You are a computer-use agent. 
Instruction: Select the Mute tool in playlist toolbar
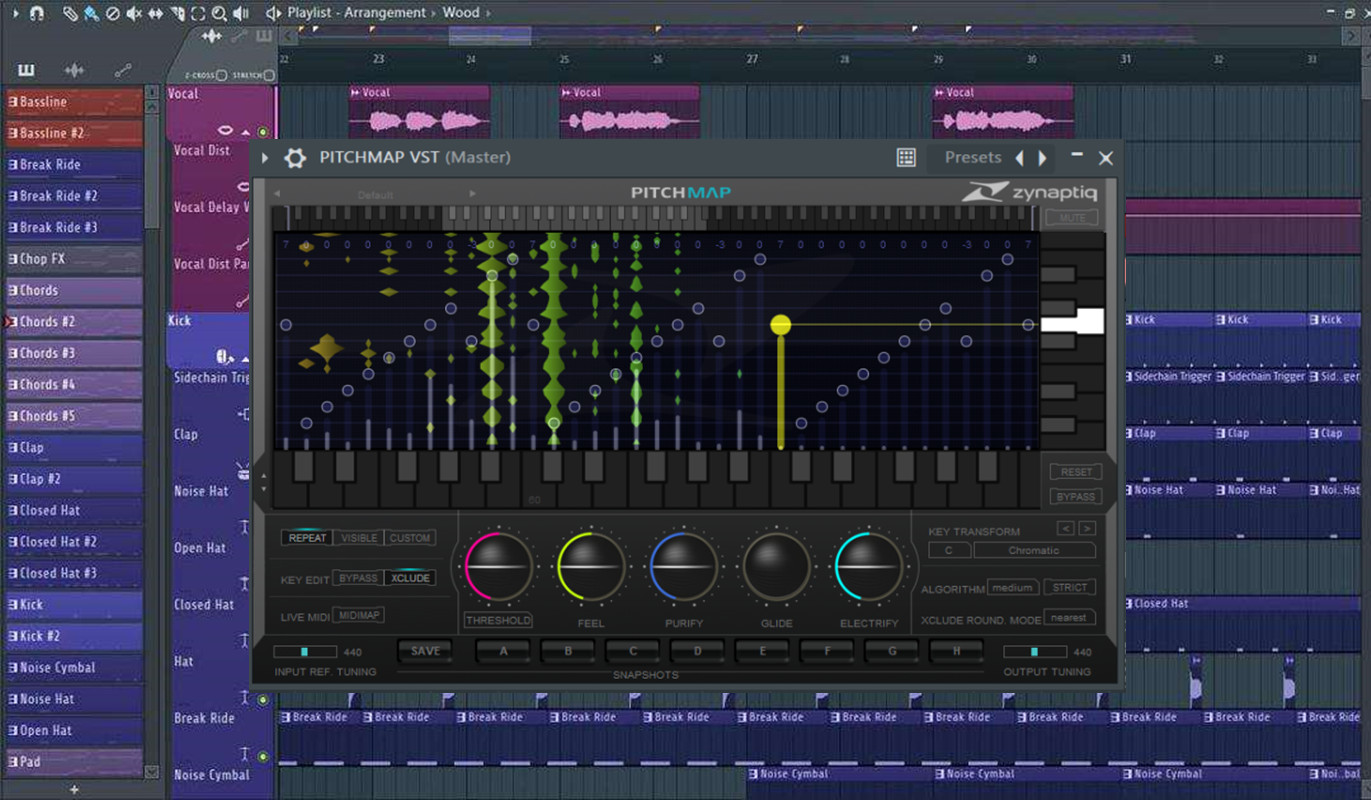pyautogui.click(x=134, y=14)
